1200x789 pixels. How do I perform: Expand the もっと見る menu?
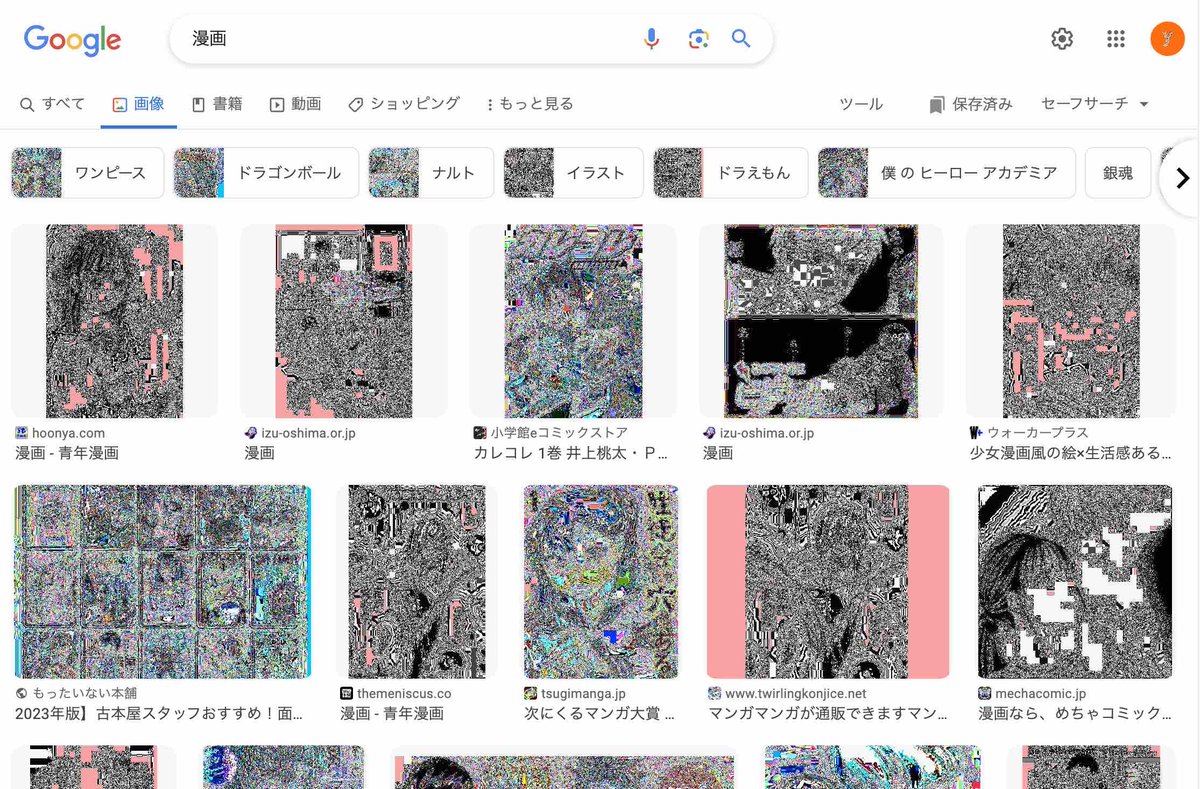[x=529, y=104]
